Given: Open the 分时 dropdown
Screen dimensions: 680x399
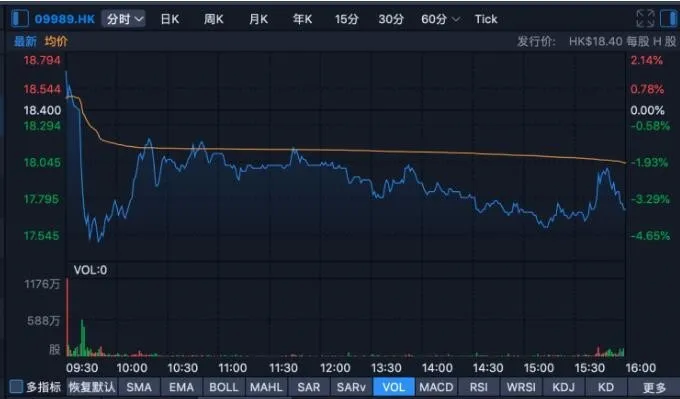Looking at the screenshot, I should (x=124, y=19).
